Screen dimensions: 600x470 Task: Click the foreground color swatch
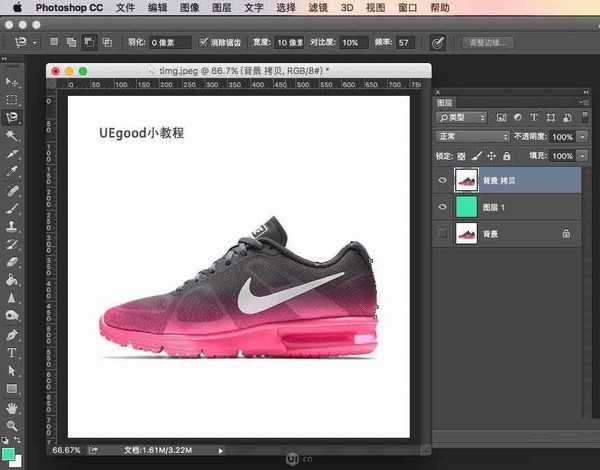coord(8,453)
